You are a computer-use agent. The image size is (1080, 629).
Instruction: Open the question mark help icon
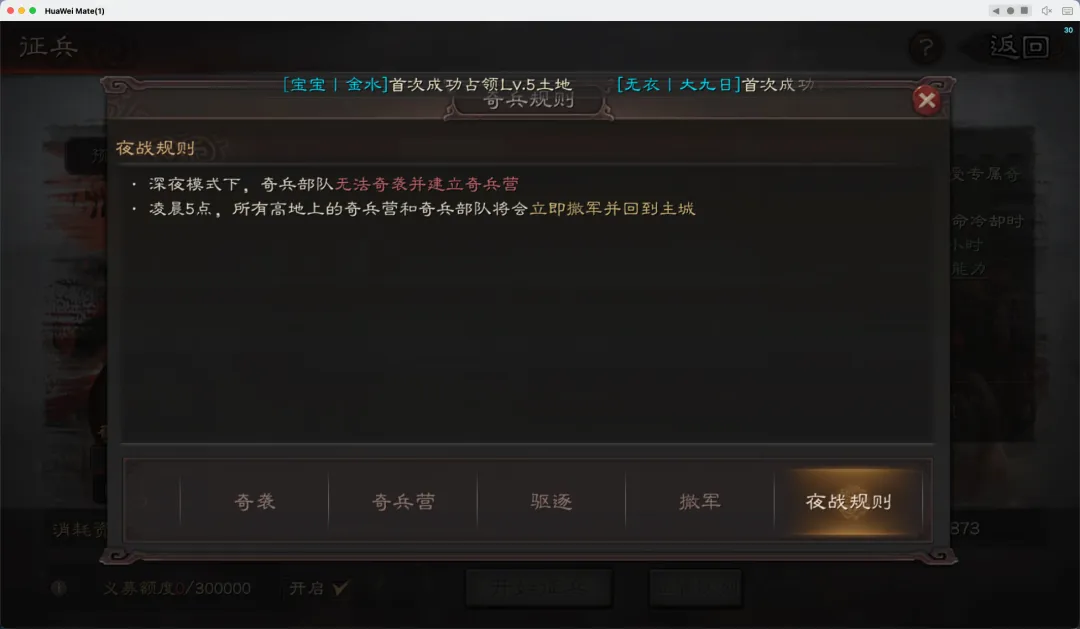pyautogui.click(x=926, y=48)
